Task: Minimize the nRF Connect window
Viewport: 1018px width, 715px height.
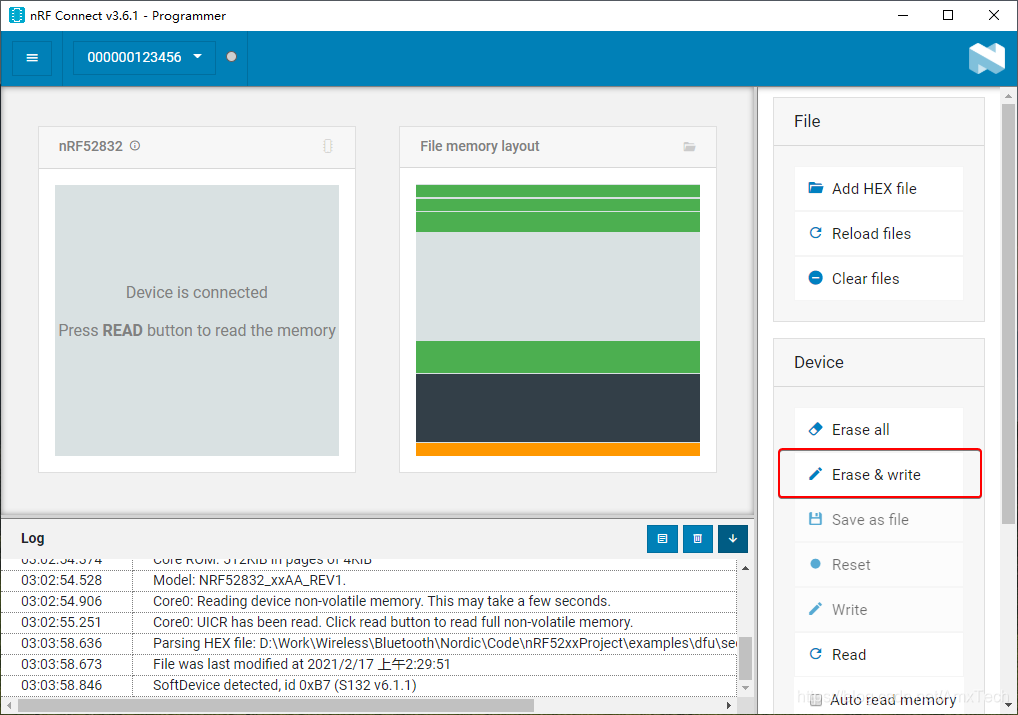Action: click(x=902, y=16)
